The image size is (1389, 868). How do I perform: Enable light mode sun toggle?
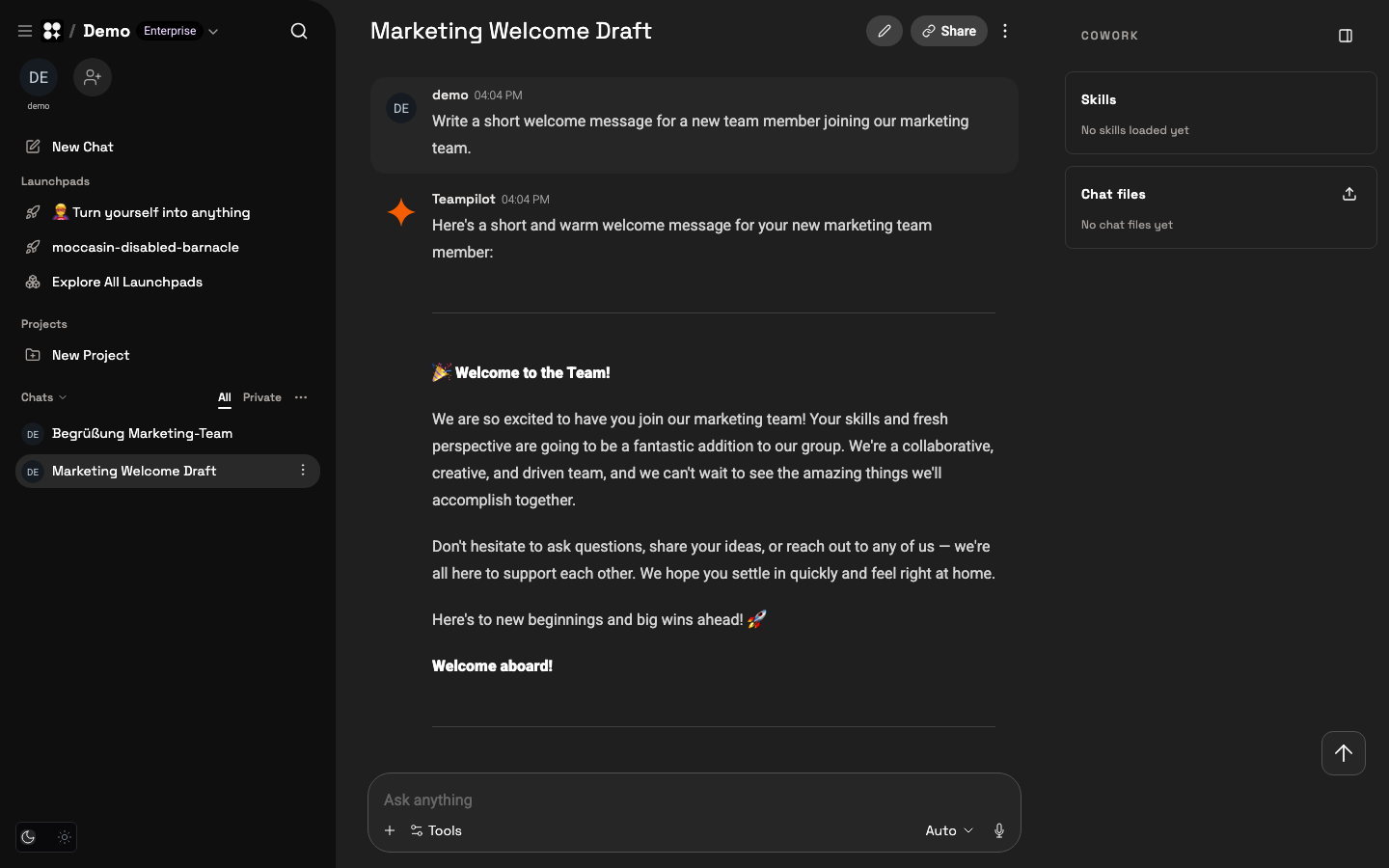(65, 837)
